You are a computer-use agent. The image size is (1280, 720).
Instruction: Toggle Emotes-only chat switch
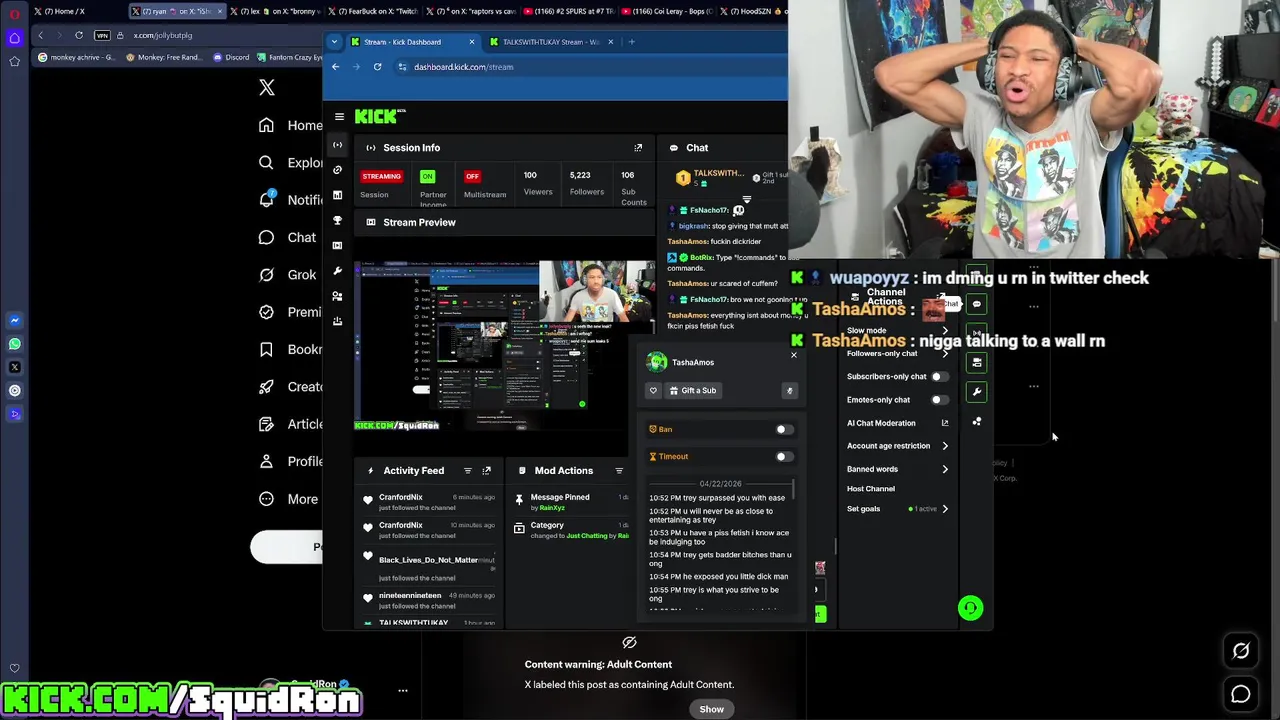(940, 400)
